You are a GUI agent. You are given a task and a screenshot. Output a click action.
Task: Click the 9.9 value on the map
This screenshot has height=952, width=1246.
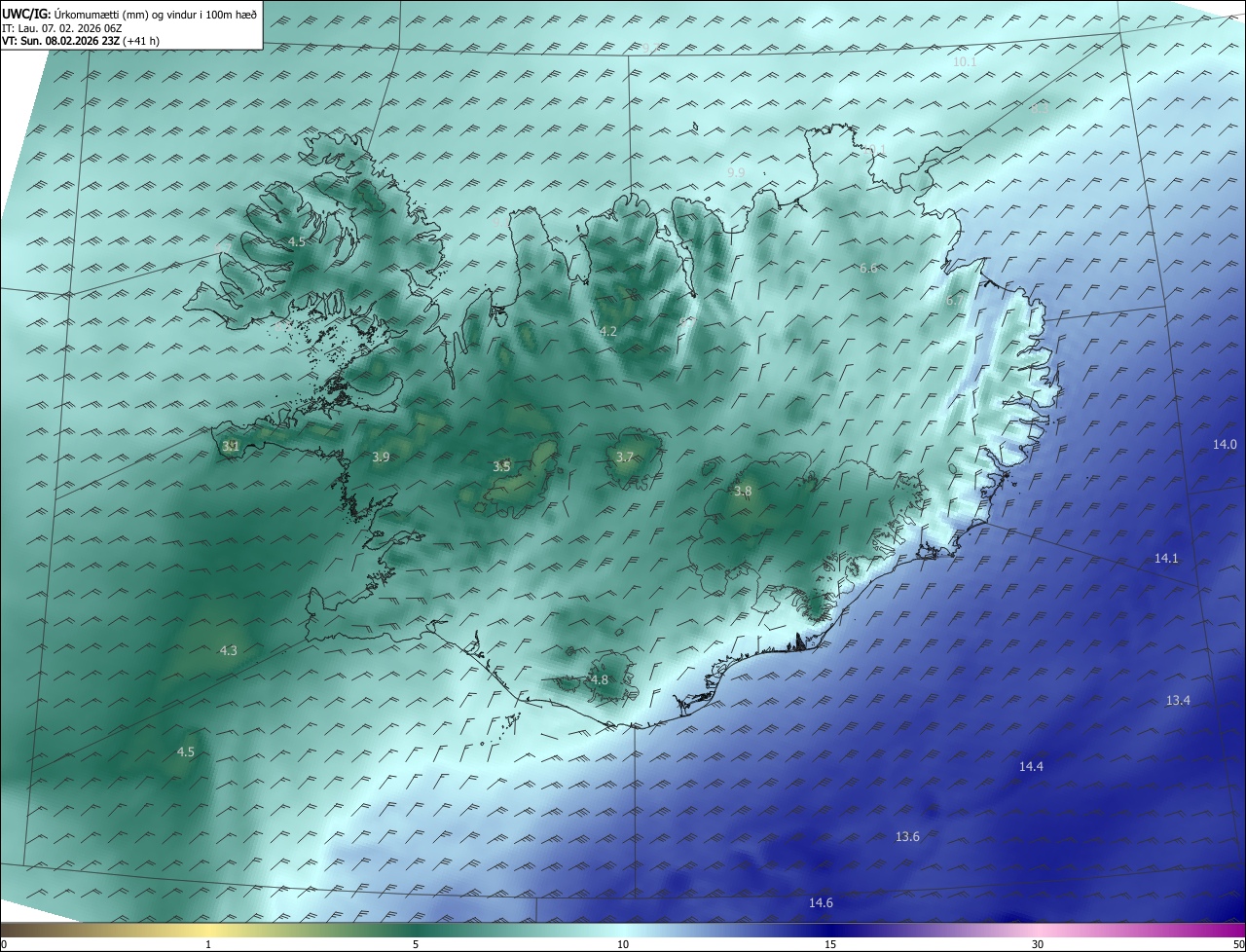pos(736,173)
